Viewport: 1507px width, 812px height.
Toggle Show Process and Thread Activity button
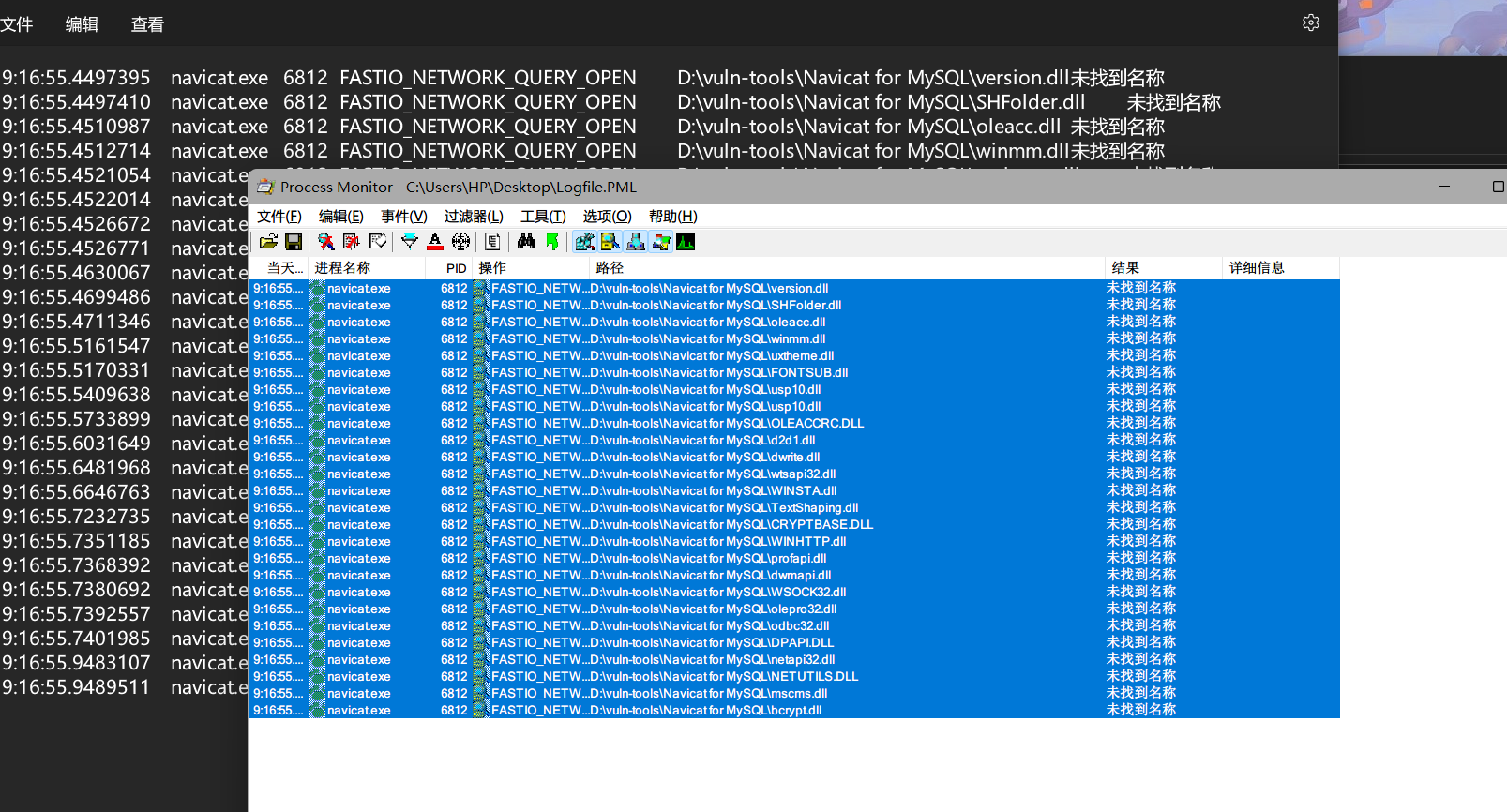coord(660,242)
